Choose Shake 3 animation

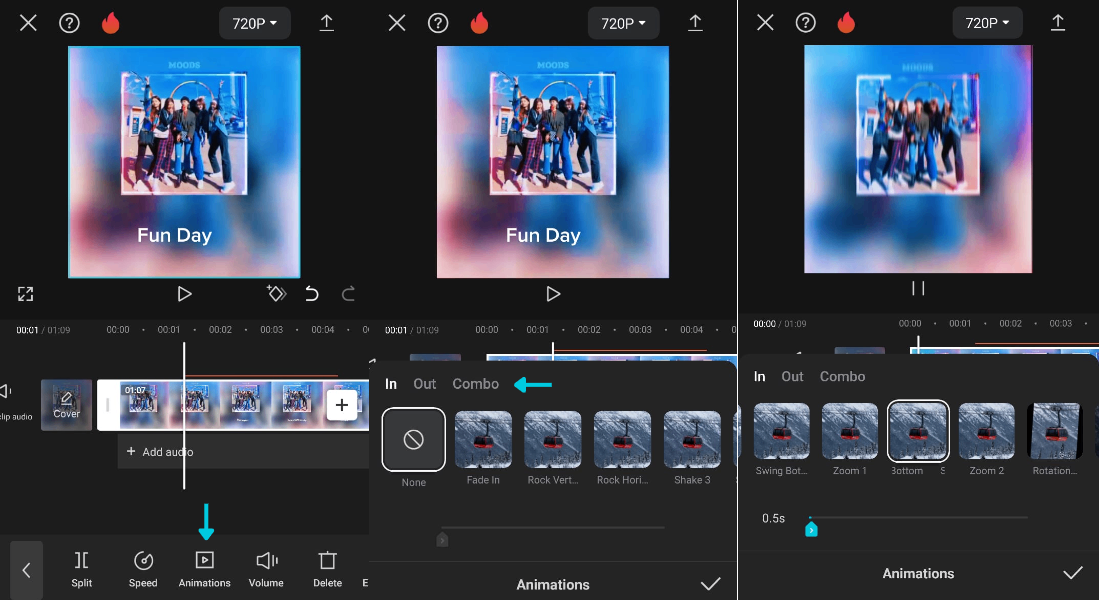692,439
